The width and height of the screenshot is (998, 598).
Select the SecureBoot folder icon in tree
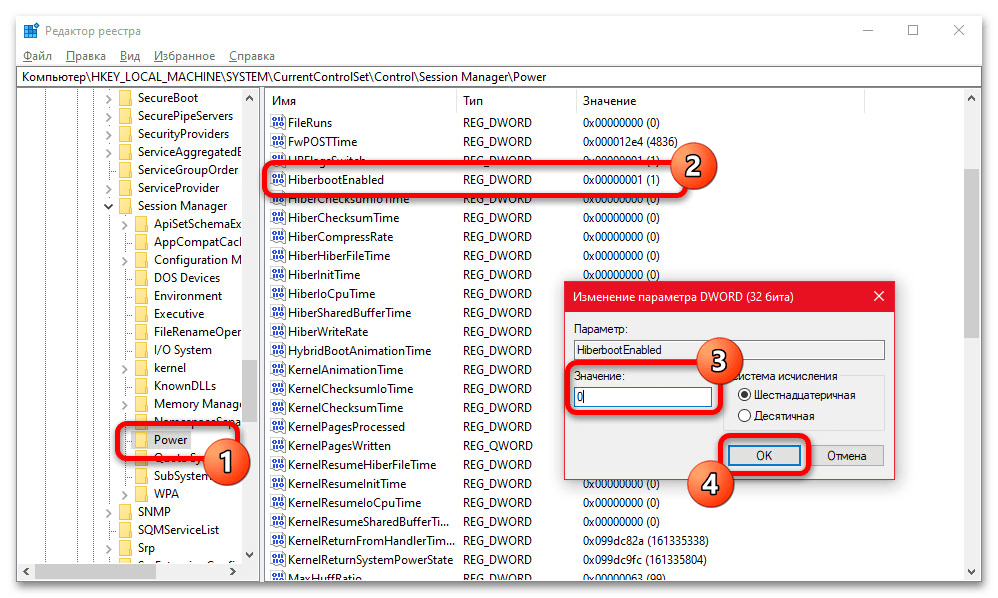(x=125, y=98)
